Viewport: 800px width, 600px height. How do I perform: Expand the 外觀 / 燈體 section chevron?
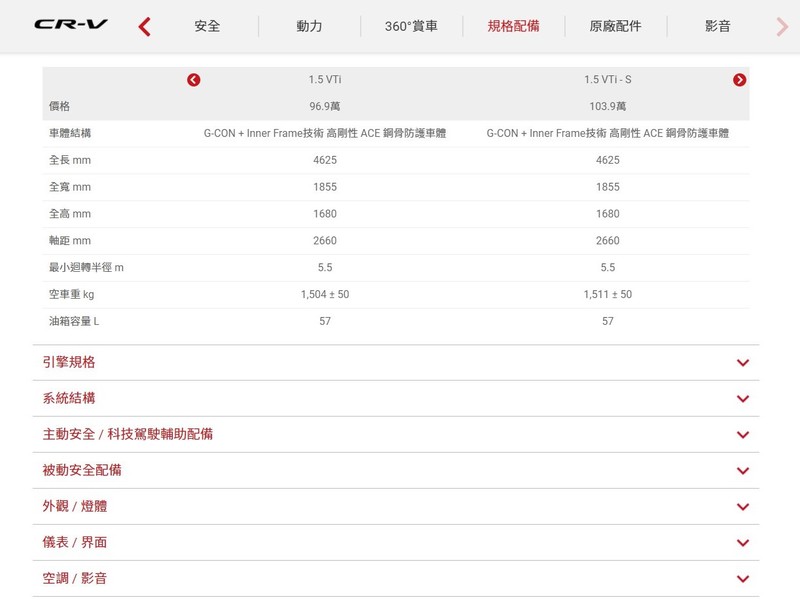click(743, 507)
